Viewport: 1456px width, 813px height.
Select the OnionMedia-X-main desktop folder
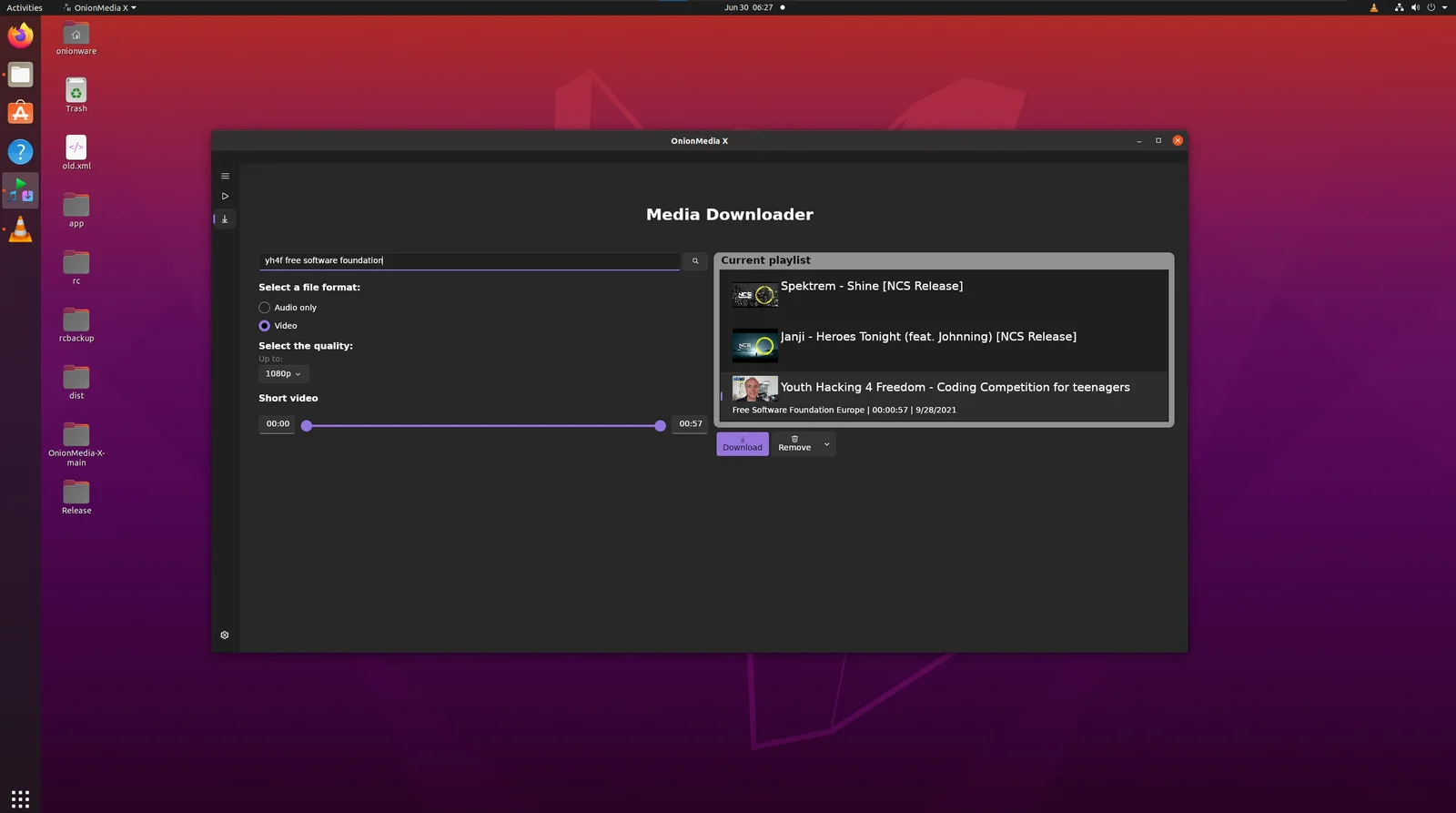pos(76,445)
